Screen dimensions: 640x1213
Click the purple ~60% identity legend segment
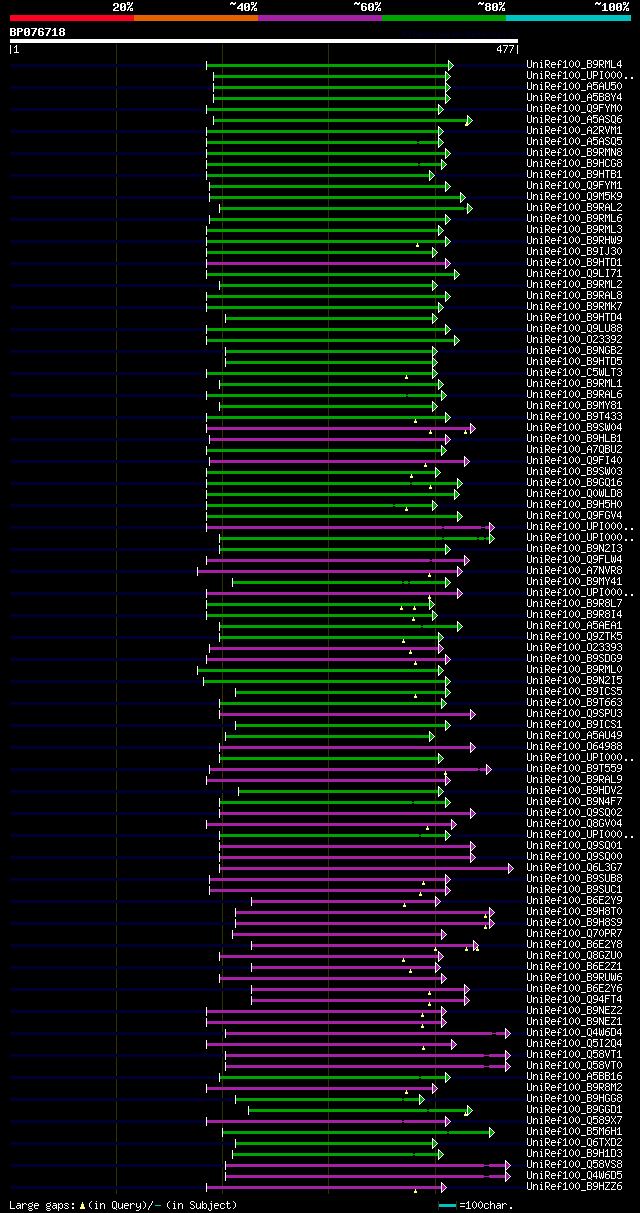(x=319, y=18)
